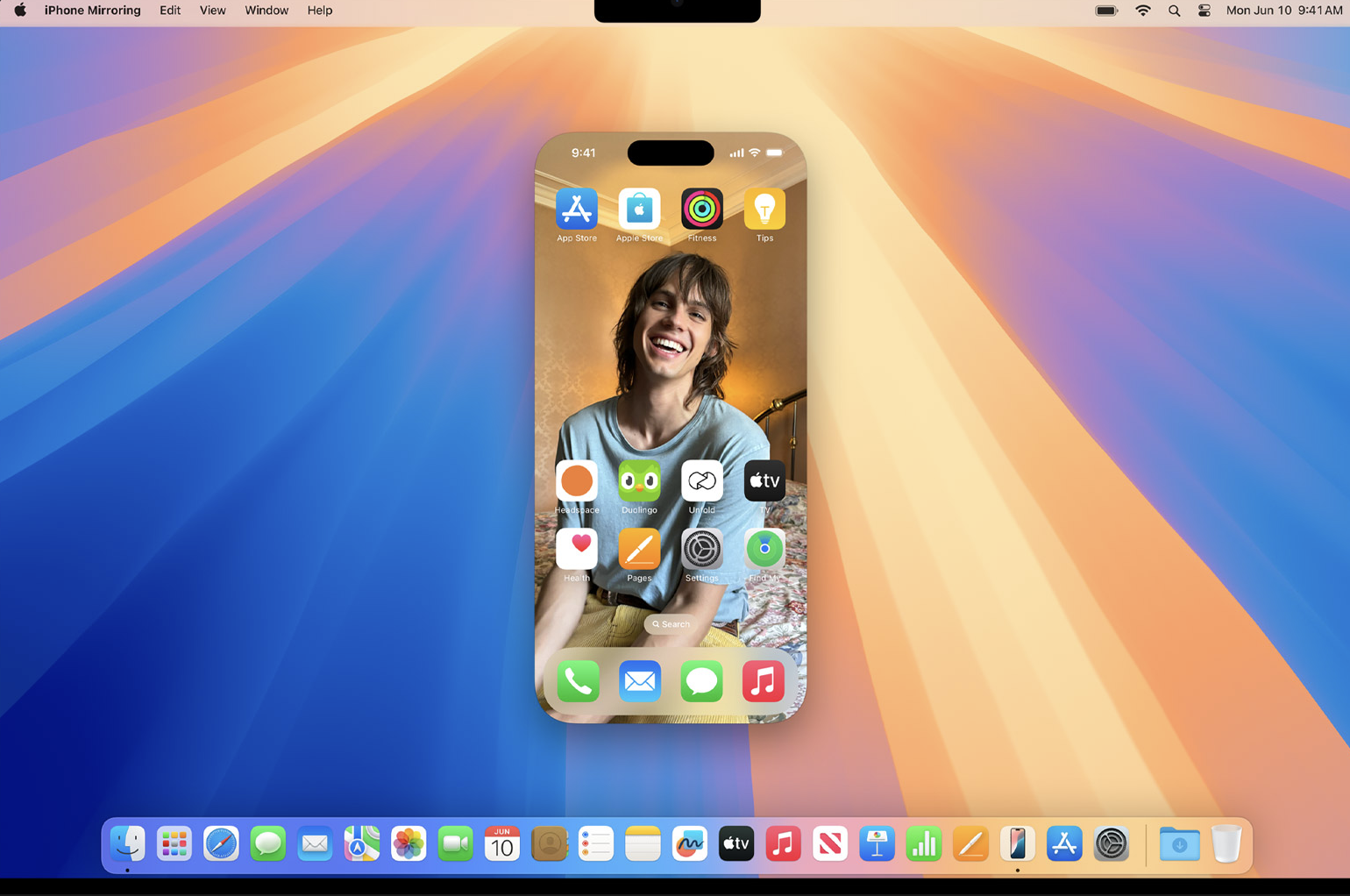Launch FaceTime from the Mac Dock
Image resolution: width=1350 pixels, height=896 pixels.
pyautogui.click(x=456, y=844)
